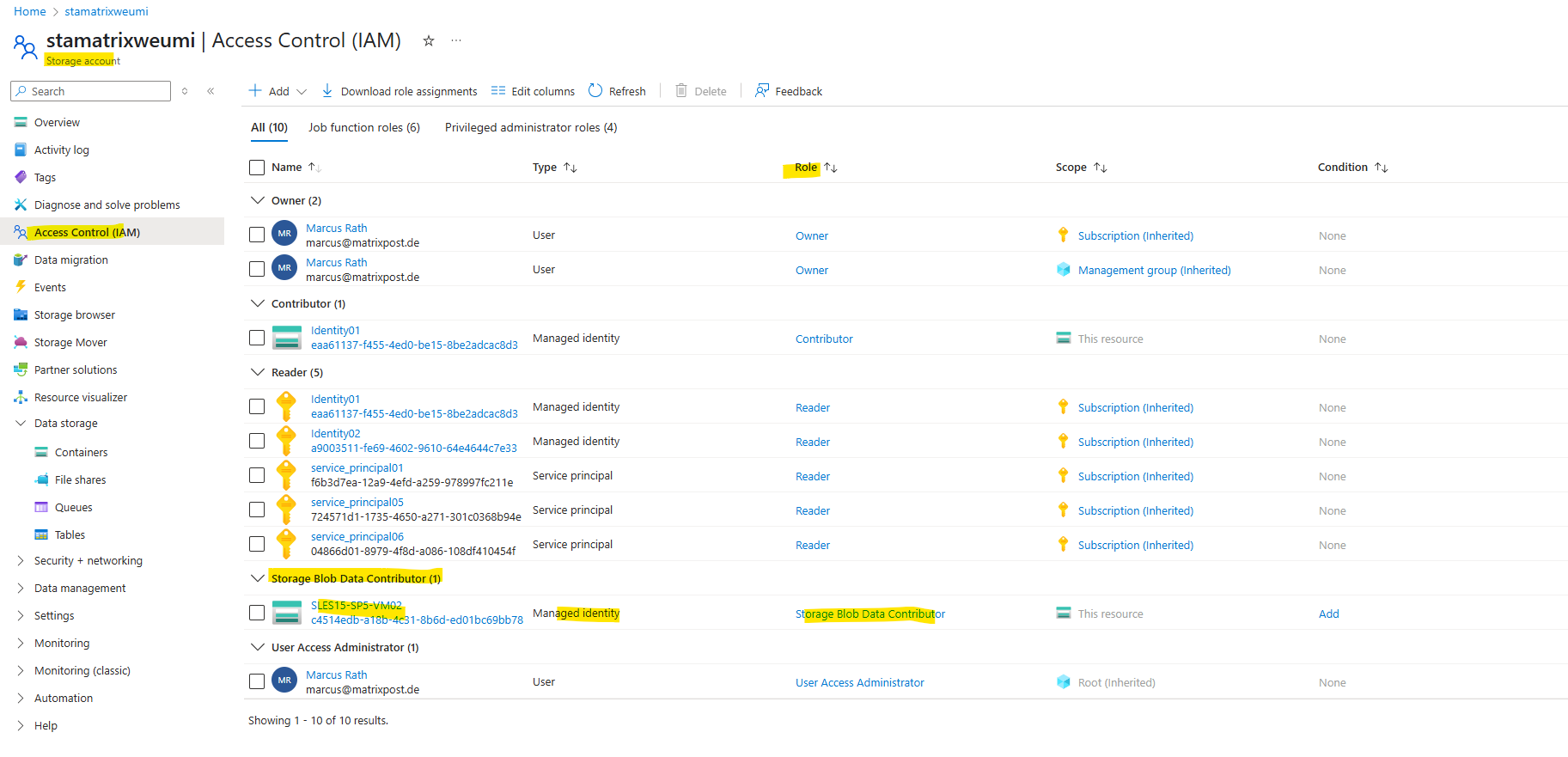Collapse Storage Blob Data Contributor group
The height and width of the screenshot is (757, 1568).
pos(257,578)
